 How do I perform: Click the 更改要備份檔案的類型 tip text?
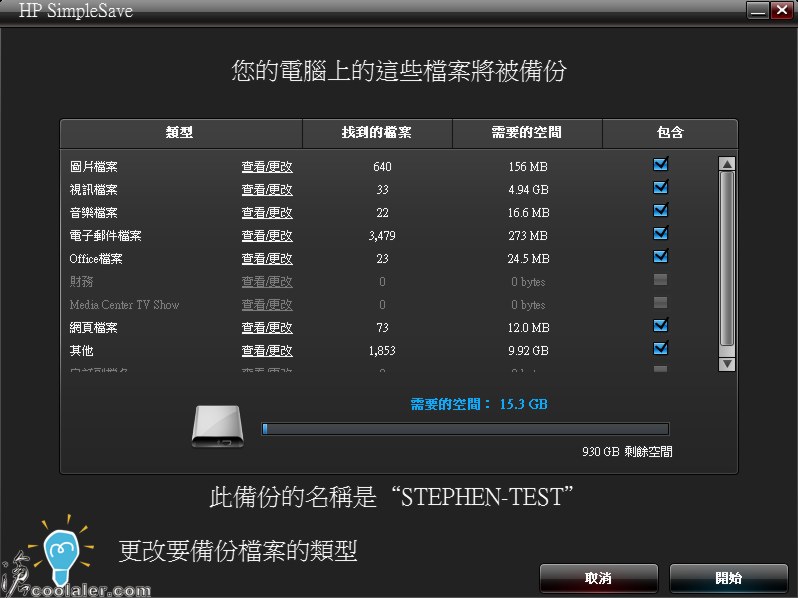(238, 551)
